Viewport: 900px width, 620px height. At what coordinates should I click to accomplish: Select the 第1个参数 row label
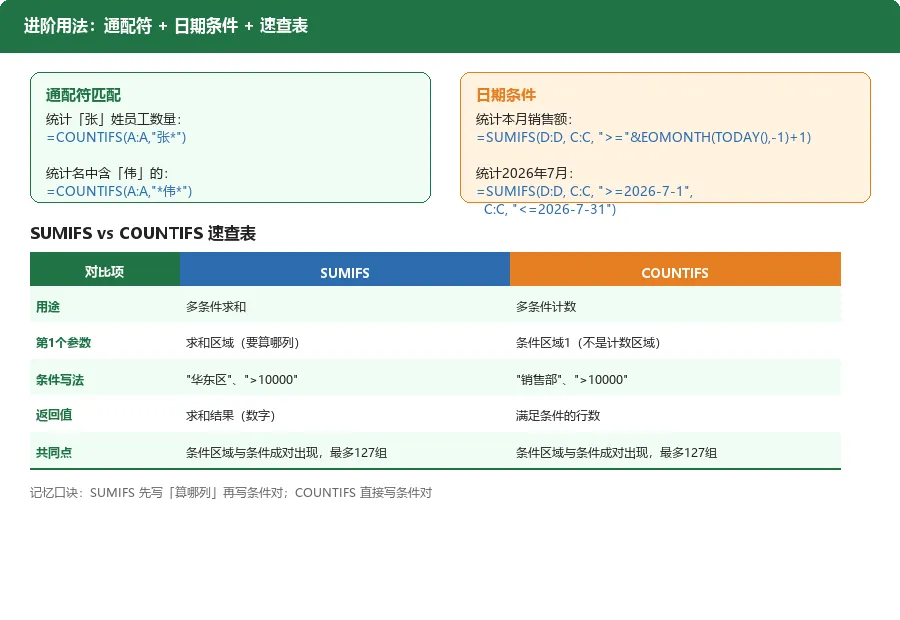pos(64,343)
